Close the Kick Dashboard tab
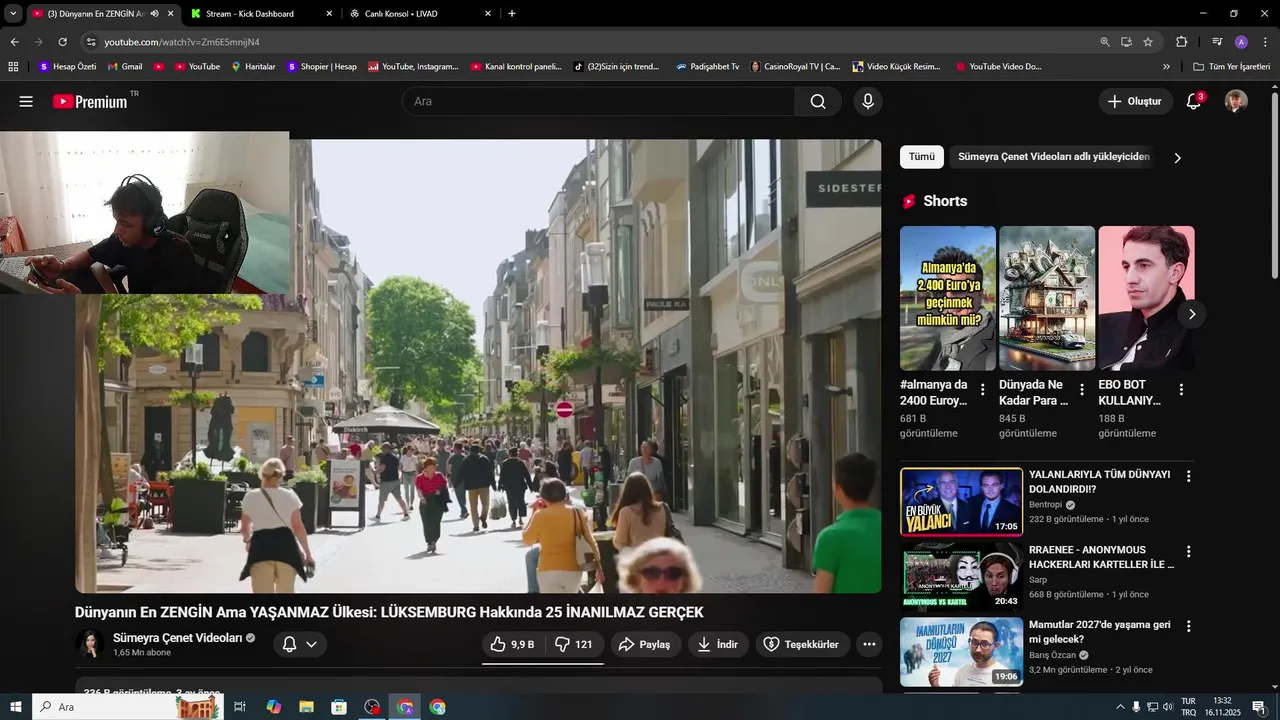 point(329,14)
